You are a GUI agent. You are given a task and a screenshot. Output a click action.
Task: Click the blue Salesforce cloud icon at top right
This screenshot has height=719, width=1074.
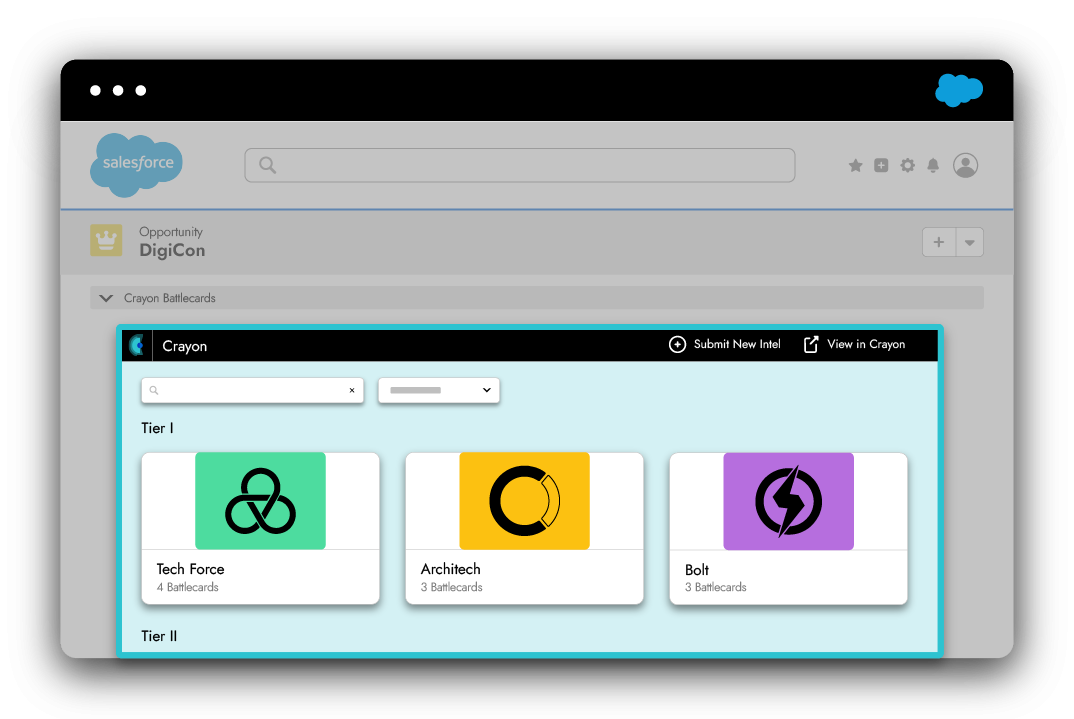click(958, 90)
